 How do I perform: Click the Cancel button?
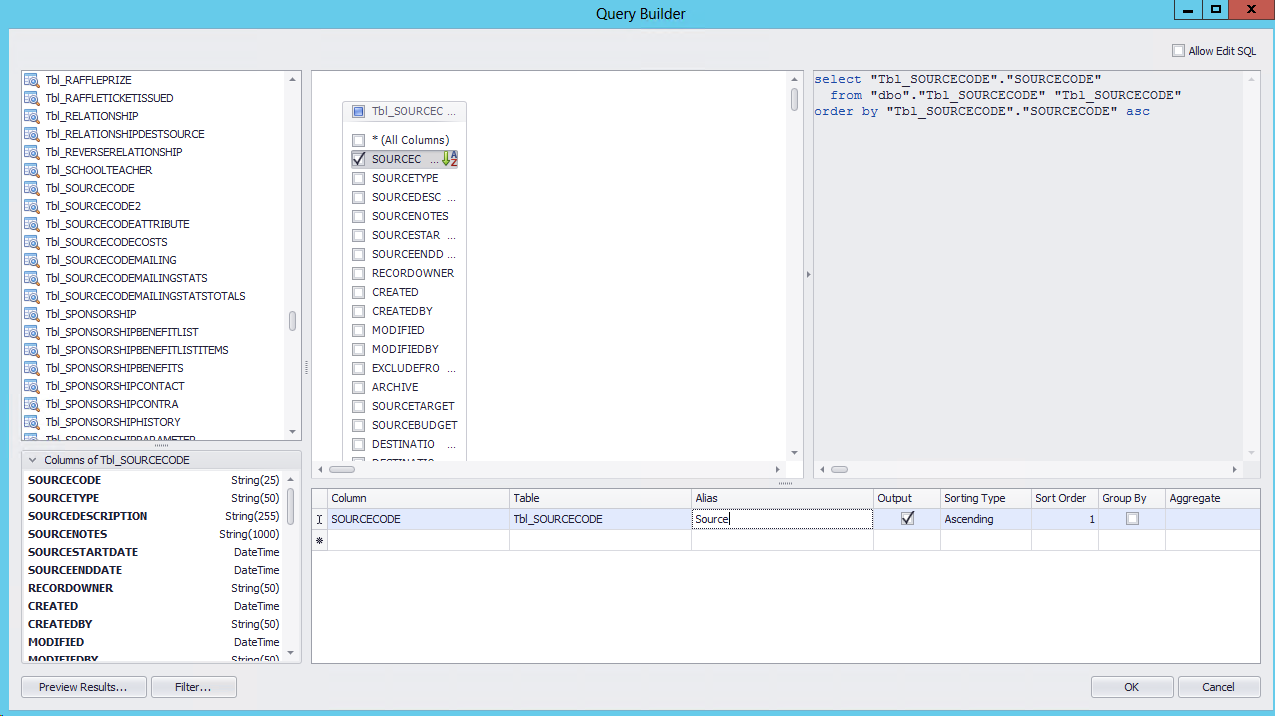pos(1218,687)
